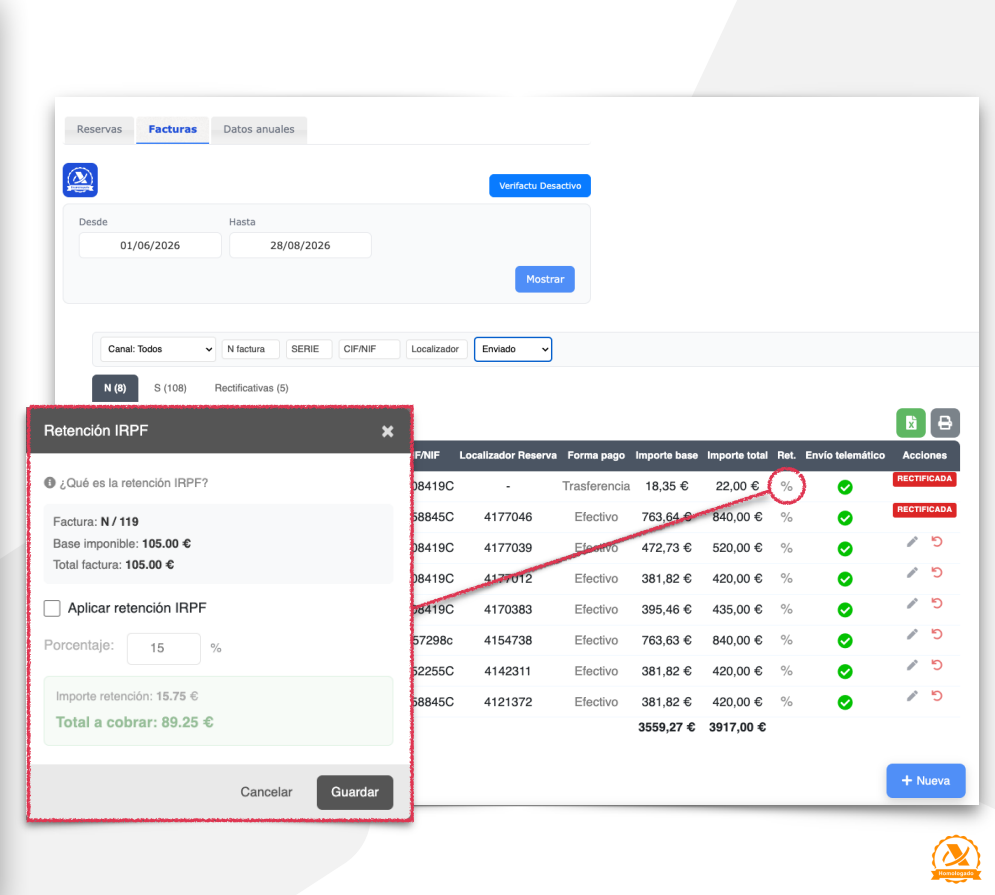
Task: Edit the invoice for reservation 4142311
Action: [912, 665]
